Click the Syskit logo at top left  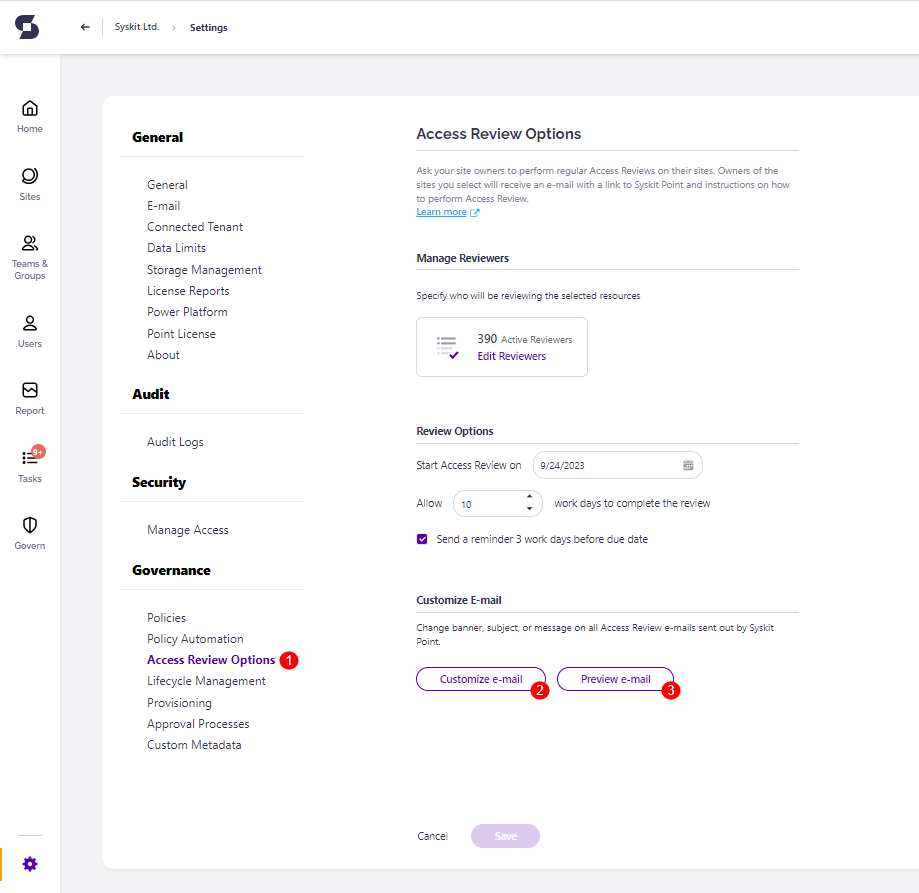(x=27, y=27)
